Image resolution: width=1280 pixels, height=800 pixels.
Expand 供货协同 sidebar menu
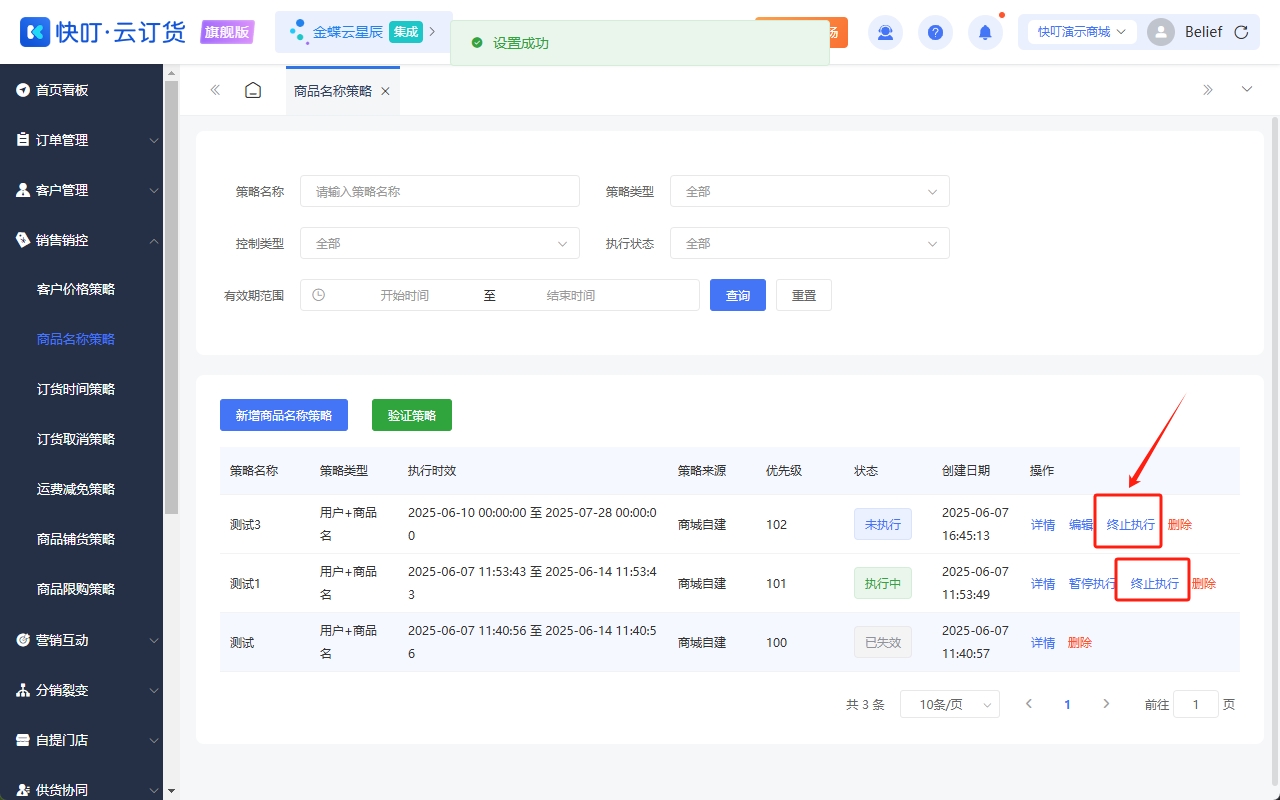pos(81,787)
